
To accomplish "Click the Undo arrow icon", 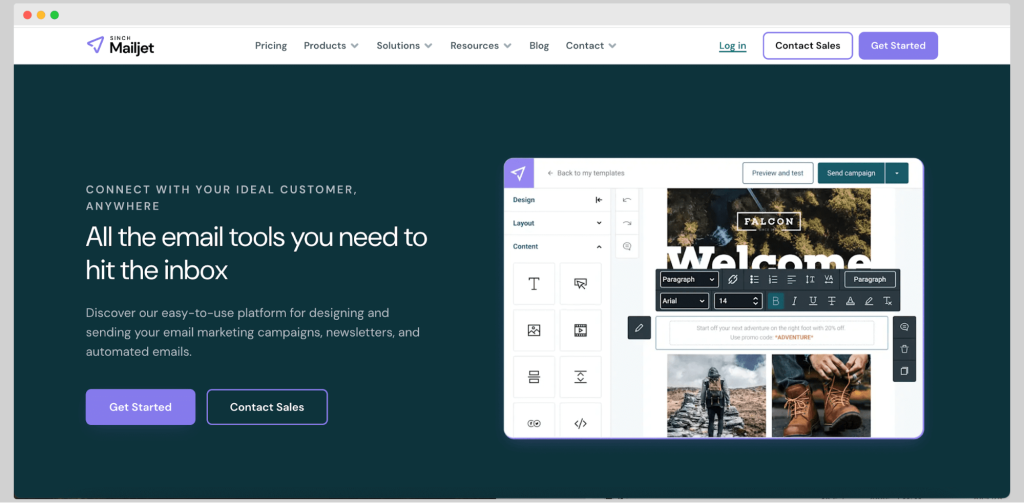I will point(627,200).
